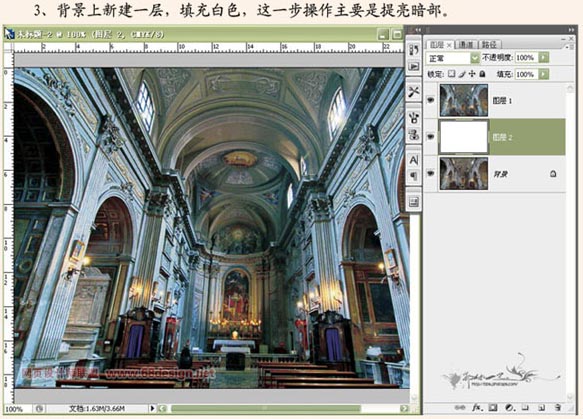The height and width of the screenshot is (419, 583).
Task: Click 图层 1 thumbnail
Action: (x=464, y=100)
